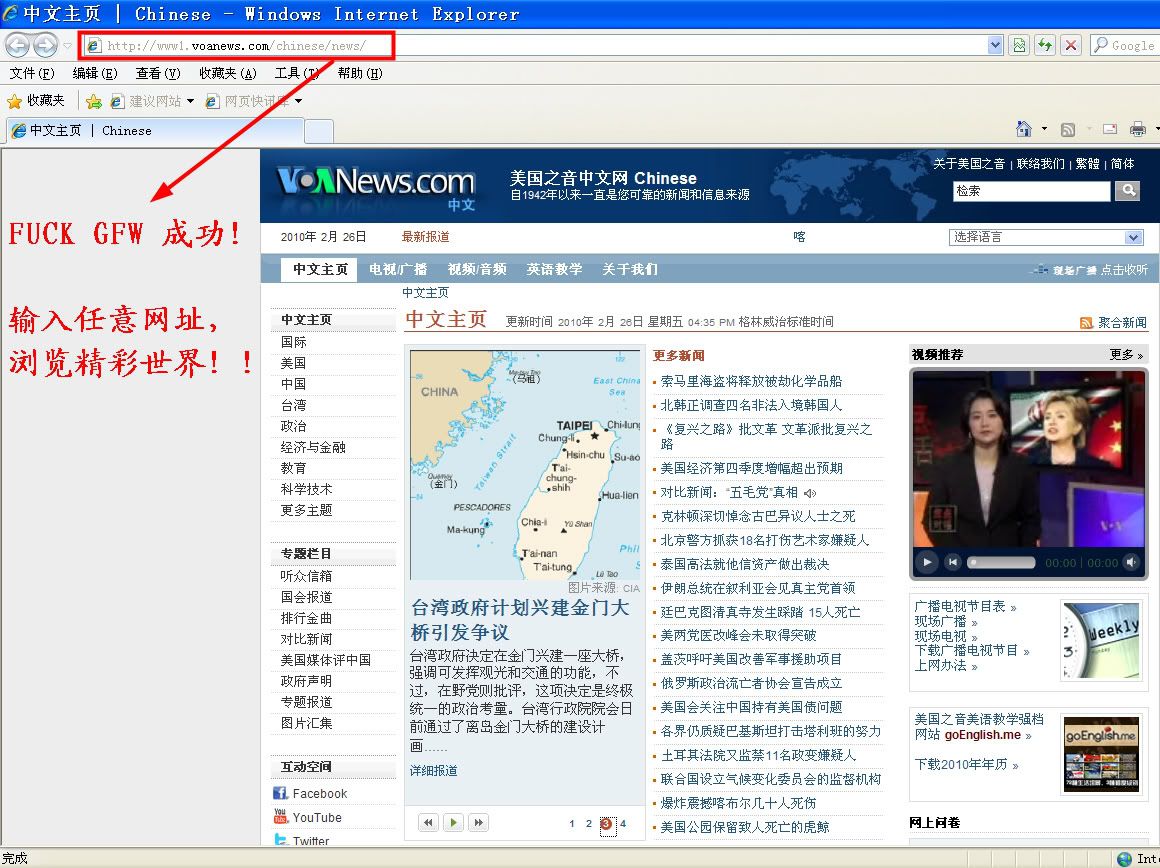Click the slideshow next button
The height and width of the screenshot is (868, 1160).
click(479, 822)
